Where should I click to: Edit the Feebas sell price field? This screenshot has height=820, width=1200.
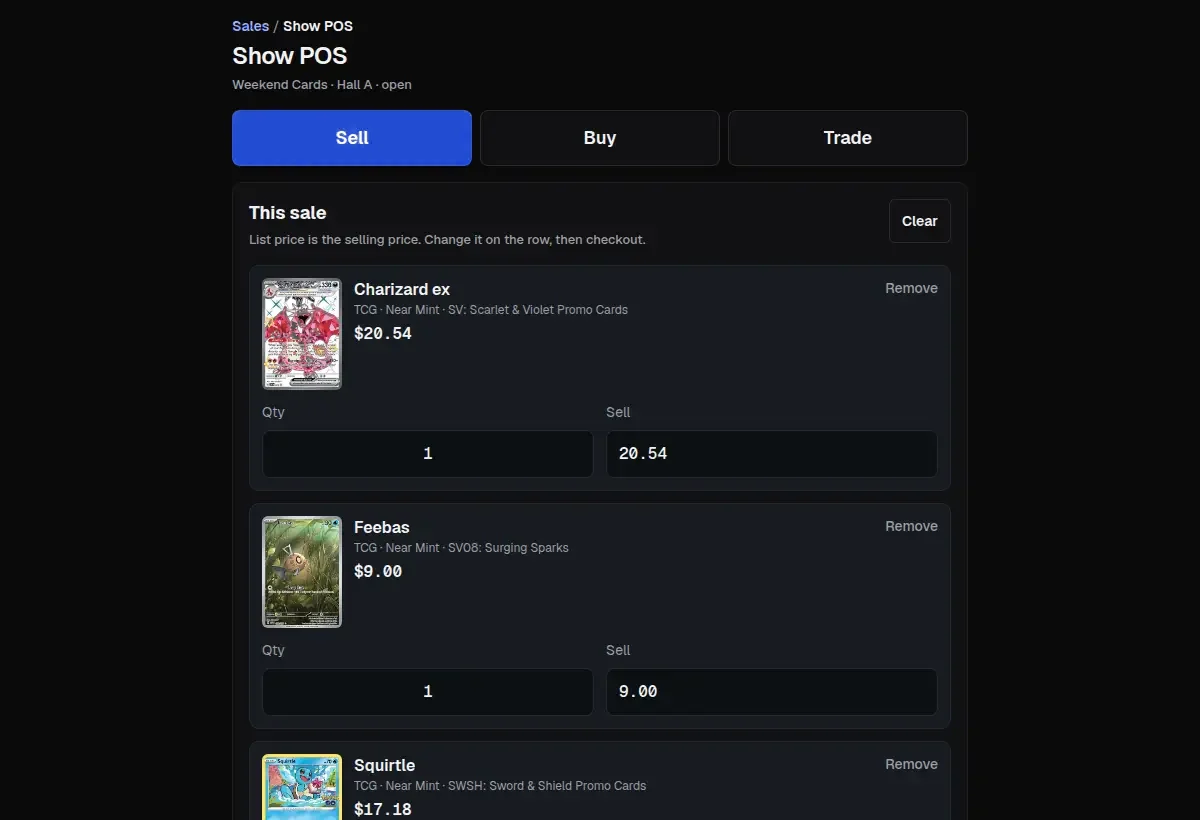point(772,692)
